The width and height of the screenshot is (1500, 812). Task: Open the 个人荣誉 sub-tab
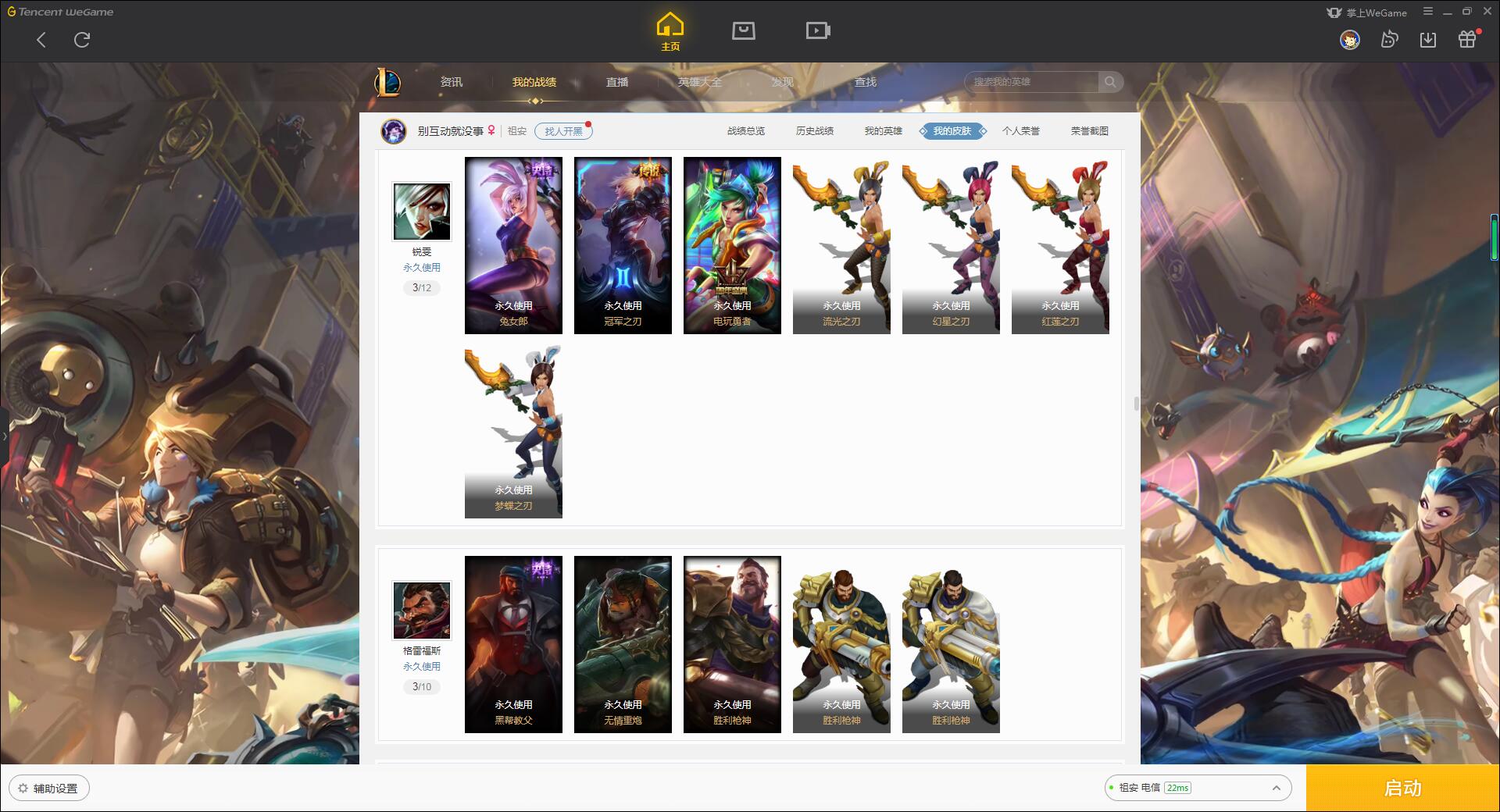pyautogui.click(x=1021, y=131)
